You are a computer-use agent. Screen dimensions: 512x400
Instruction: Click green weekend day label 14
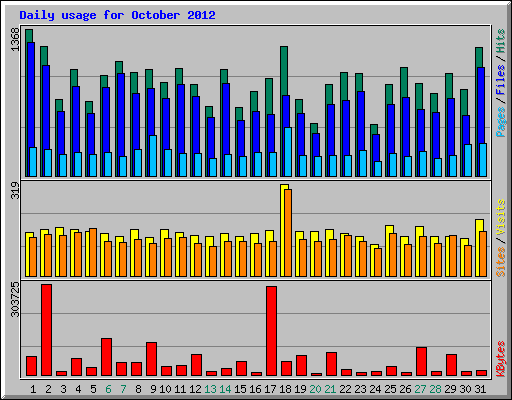(x=225, y=389)
